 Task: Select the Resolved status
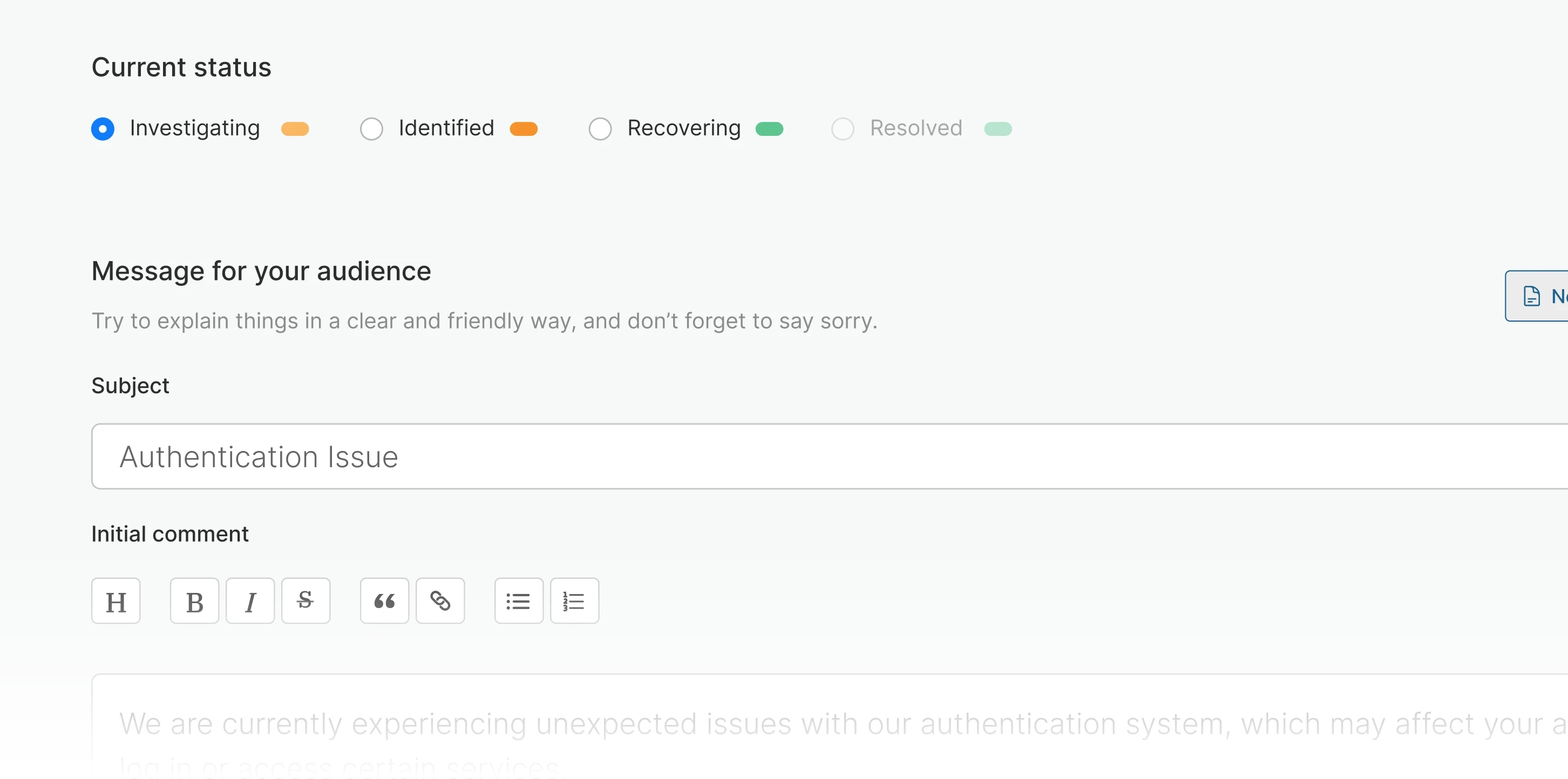click(843, 128)
